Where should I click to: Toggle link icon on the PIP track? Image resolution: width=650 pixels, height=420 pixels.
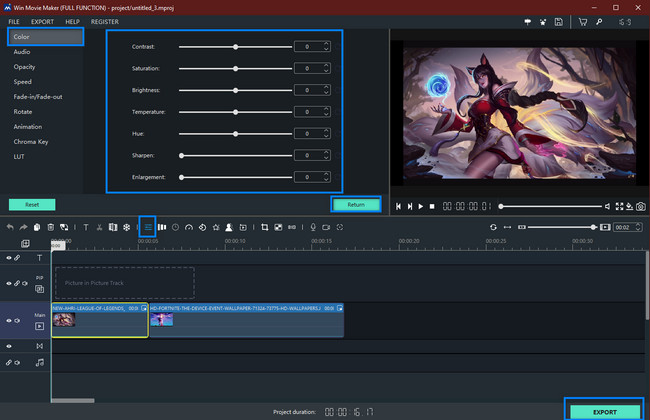pyautogui.click(x=17, y=284)
